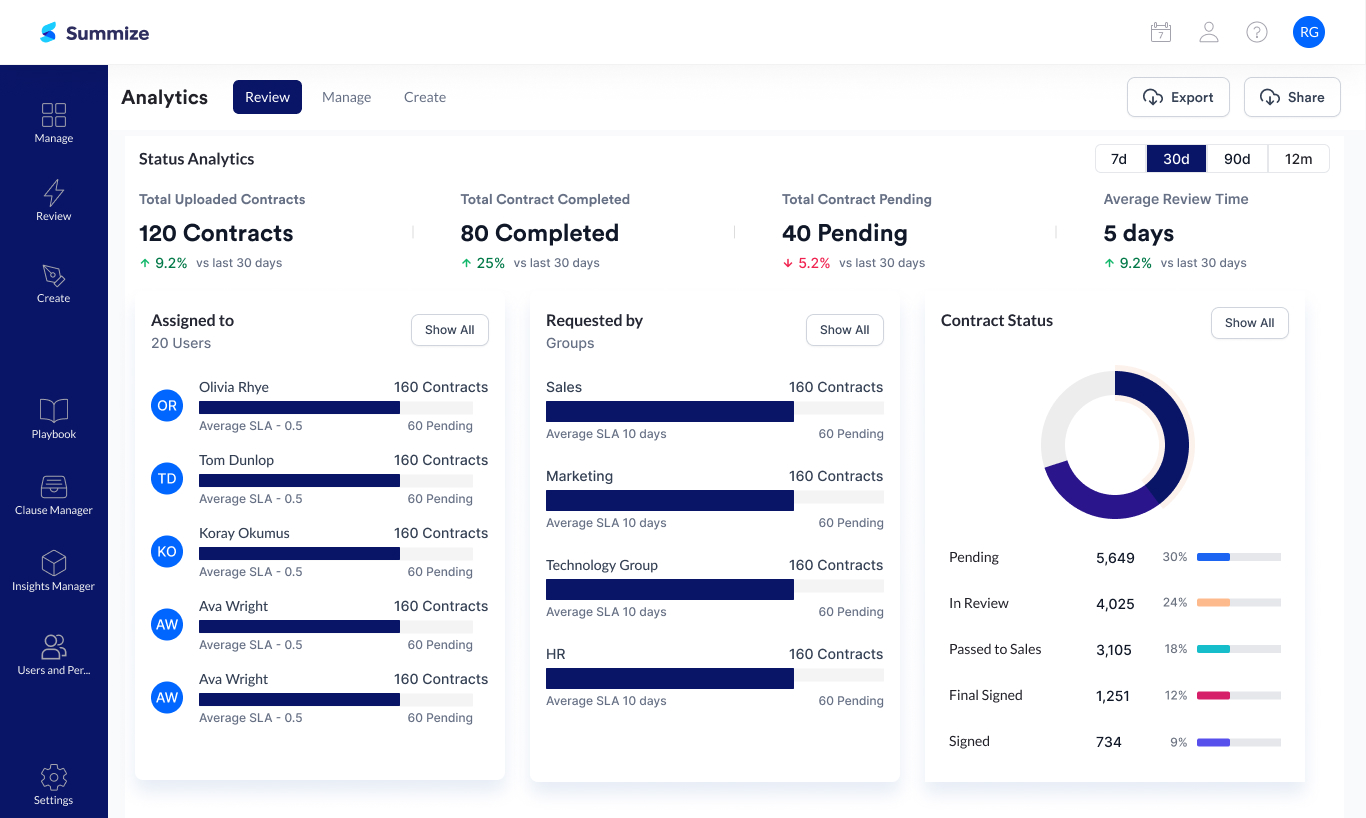Click the "734" Signed count

(1109, 742)
